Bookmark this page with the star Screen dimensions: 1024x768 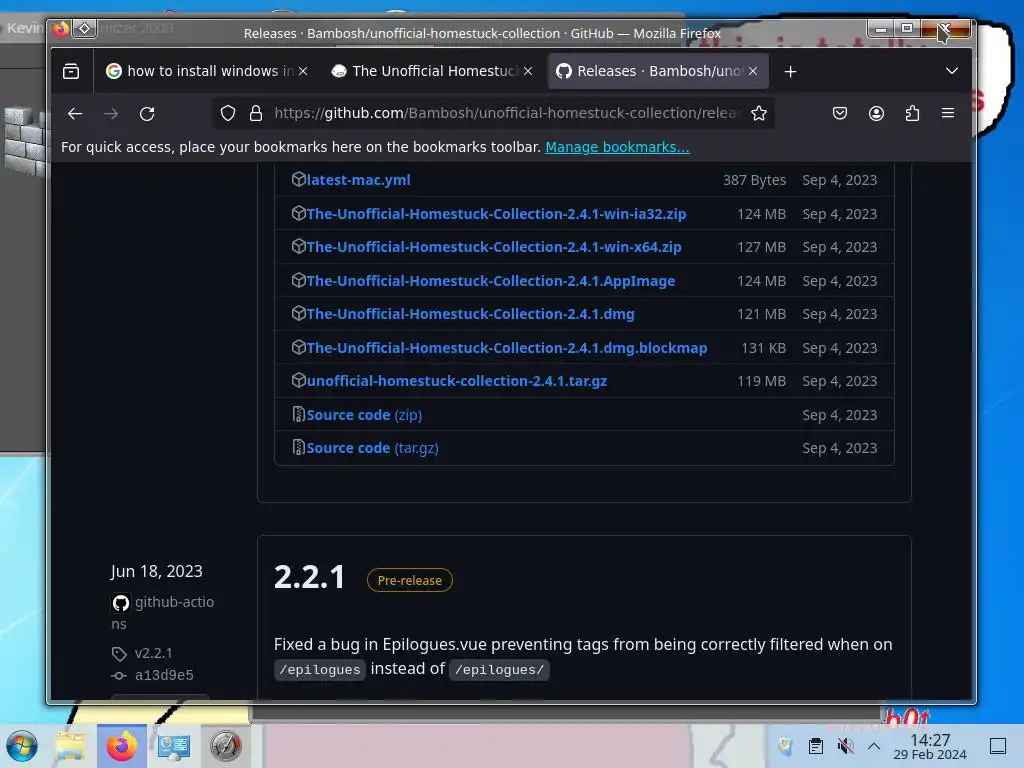[x=758, y=114]
